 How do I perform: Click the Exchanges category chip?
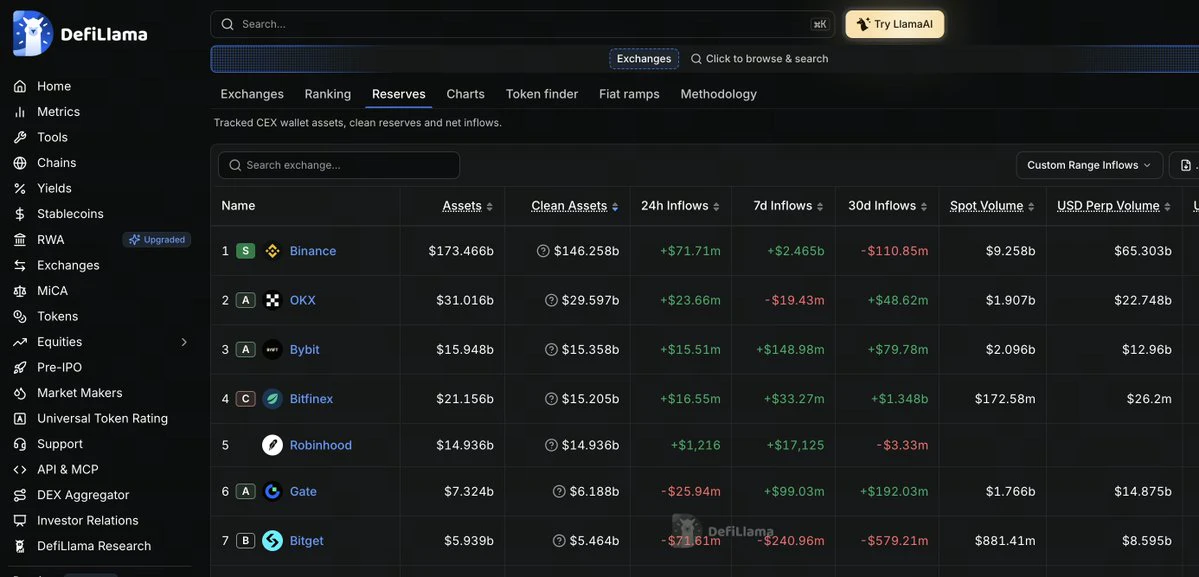tap(644, 59)
